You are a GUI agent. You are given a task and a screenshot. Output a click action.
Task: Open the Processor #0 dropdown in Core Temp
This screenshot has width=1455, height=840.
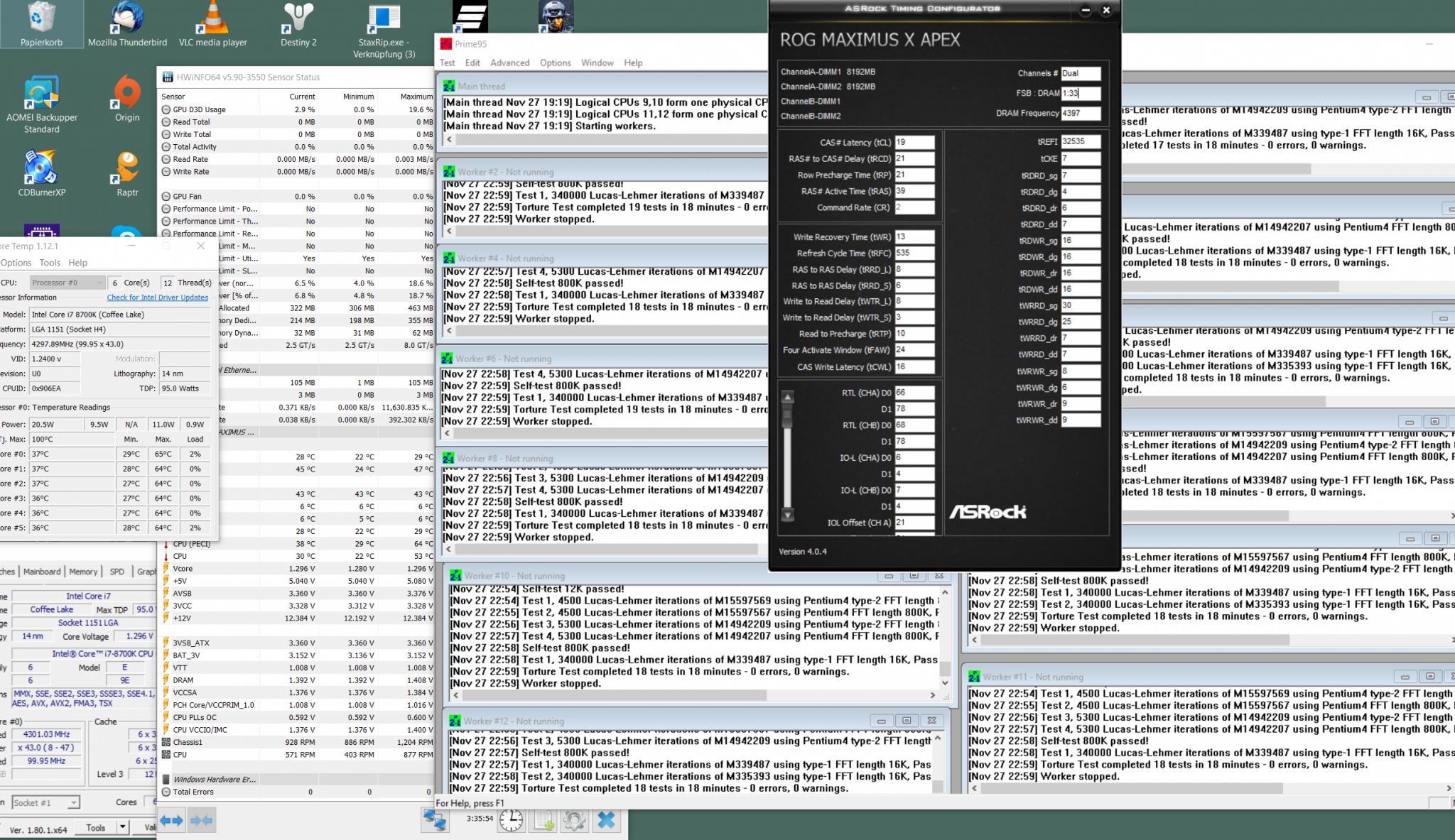[x=67, y=283]
